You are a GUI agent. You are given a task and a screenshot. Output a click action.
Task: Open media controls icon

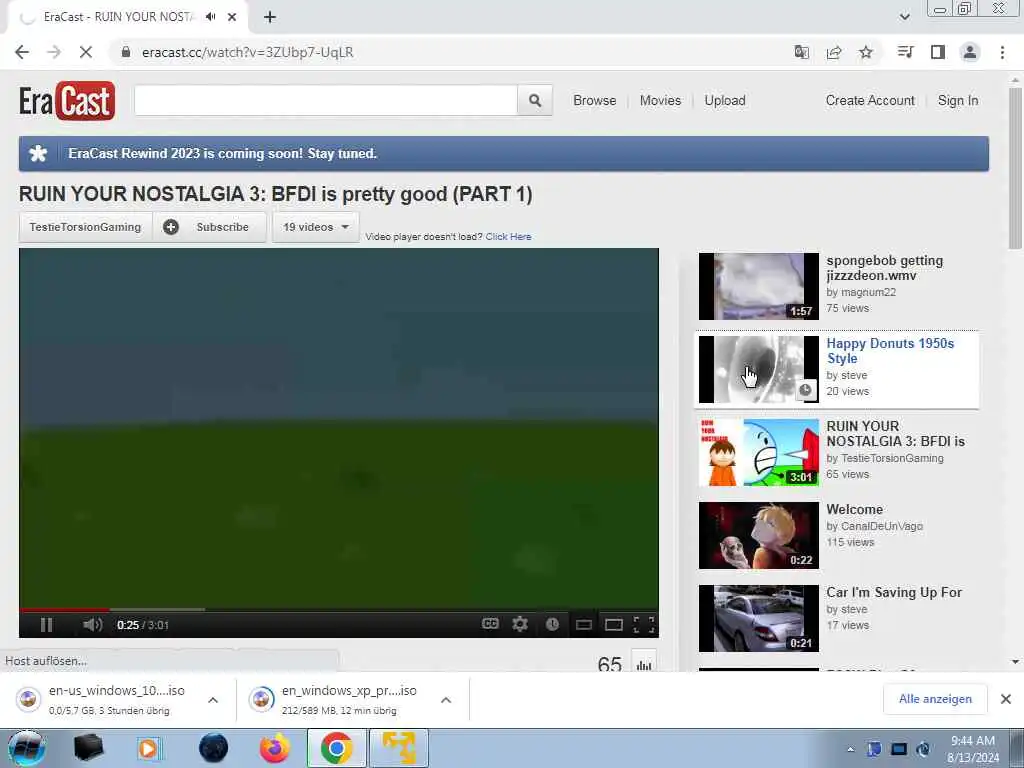click(x=905, y=52)
